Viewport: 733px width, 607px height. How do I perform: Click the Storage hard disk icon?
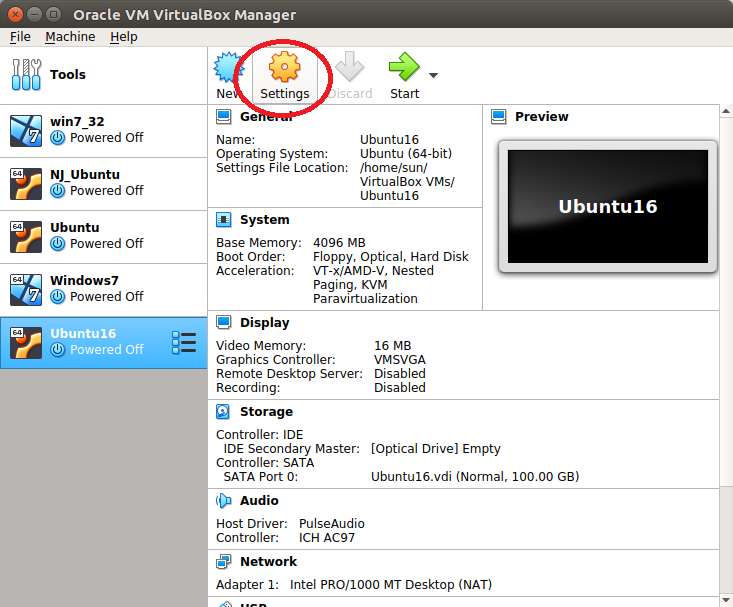pyautogui.click(x=223, y=412)
